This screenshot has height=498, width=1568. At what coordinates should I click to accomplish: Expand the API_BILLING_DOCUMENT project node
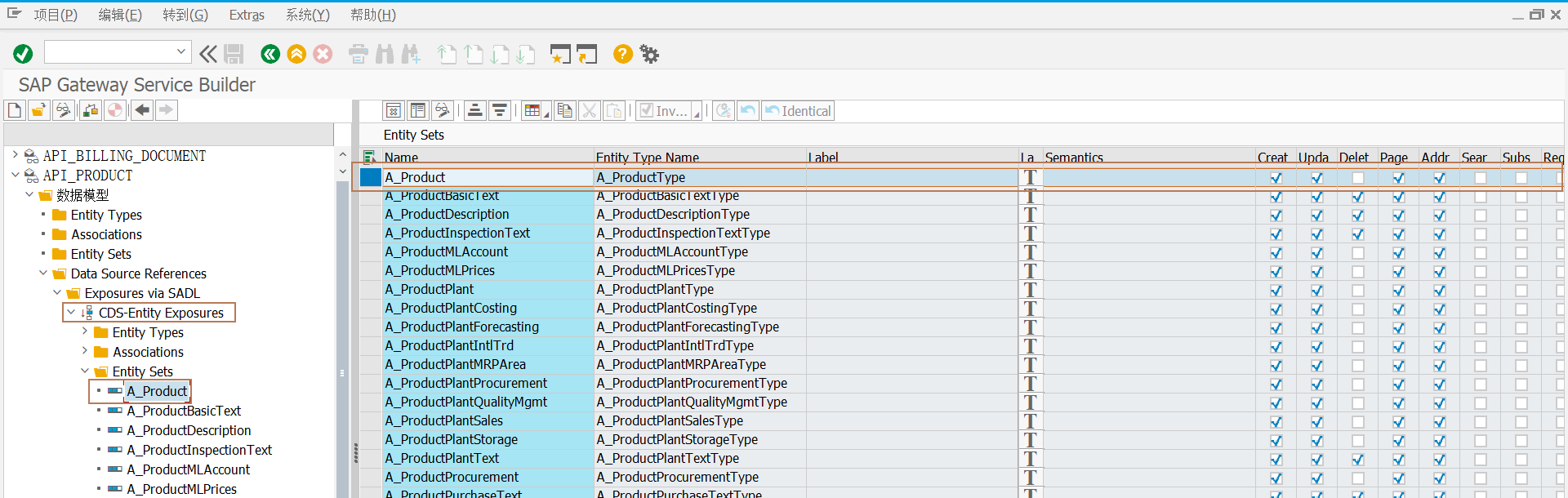click(x=15, y=154)
